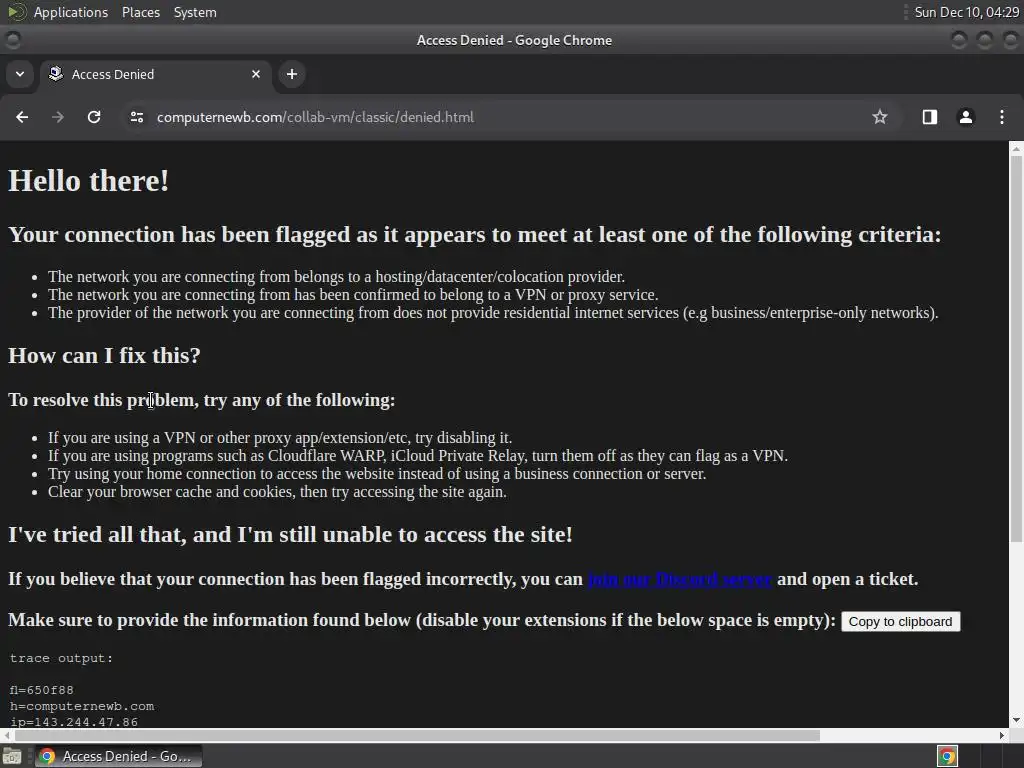Click the 'To resolve this problem' line
This screenshot has width=1024, height=768.
(x=201, y=400)
